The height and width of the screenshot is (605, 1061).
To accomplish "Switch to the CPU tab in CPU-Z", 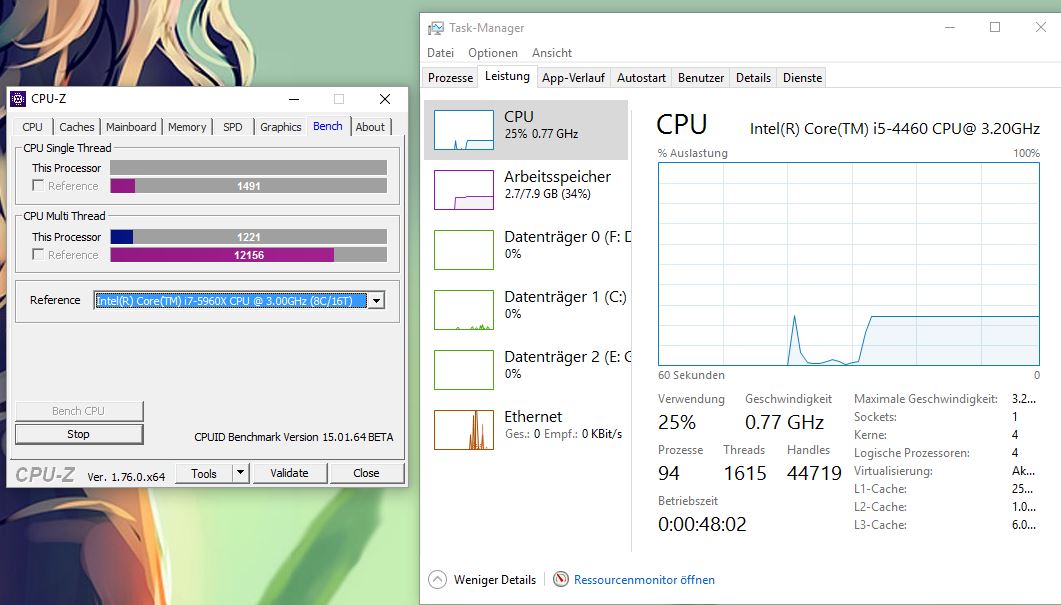I will (x=32, y=127).
